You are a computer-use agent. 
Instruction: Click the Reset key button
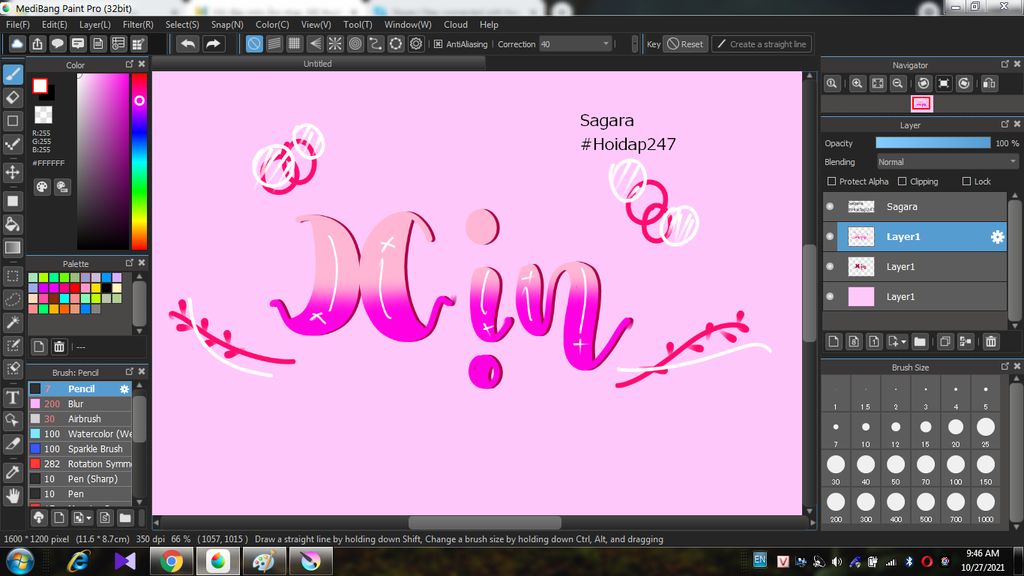pos(685,44)
